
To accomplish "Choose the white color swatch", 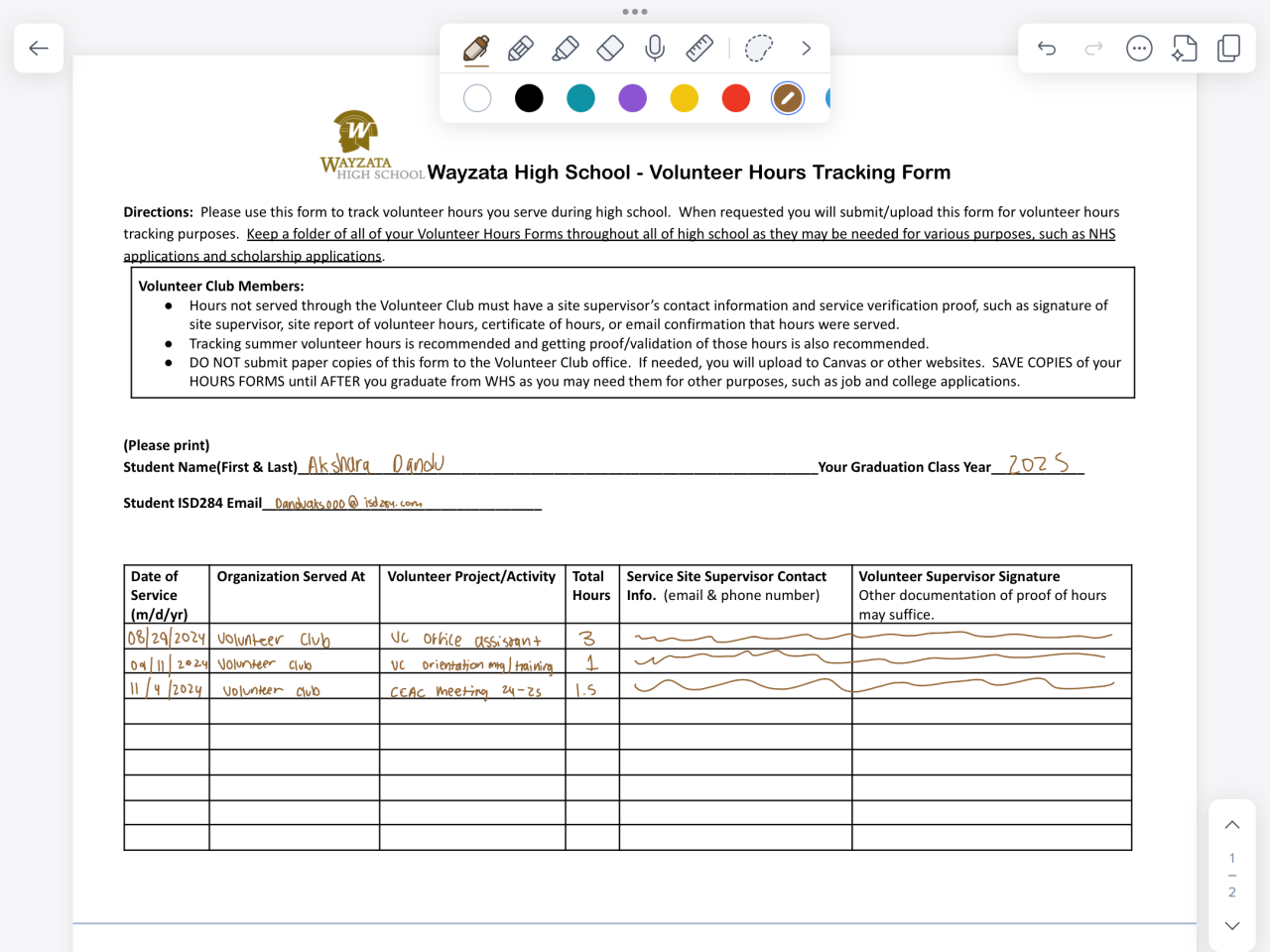I will tap(477, 98).
